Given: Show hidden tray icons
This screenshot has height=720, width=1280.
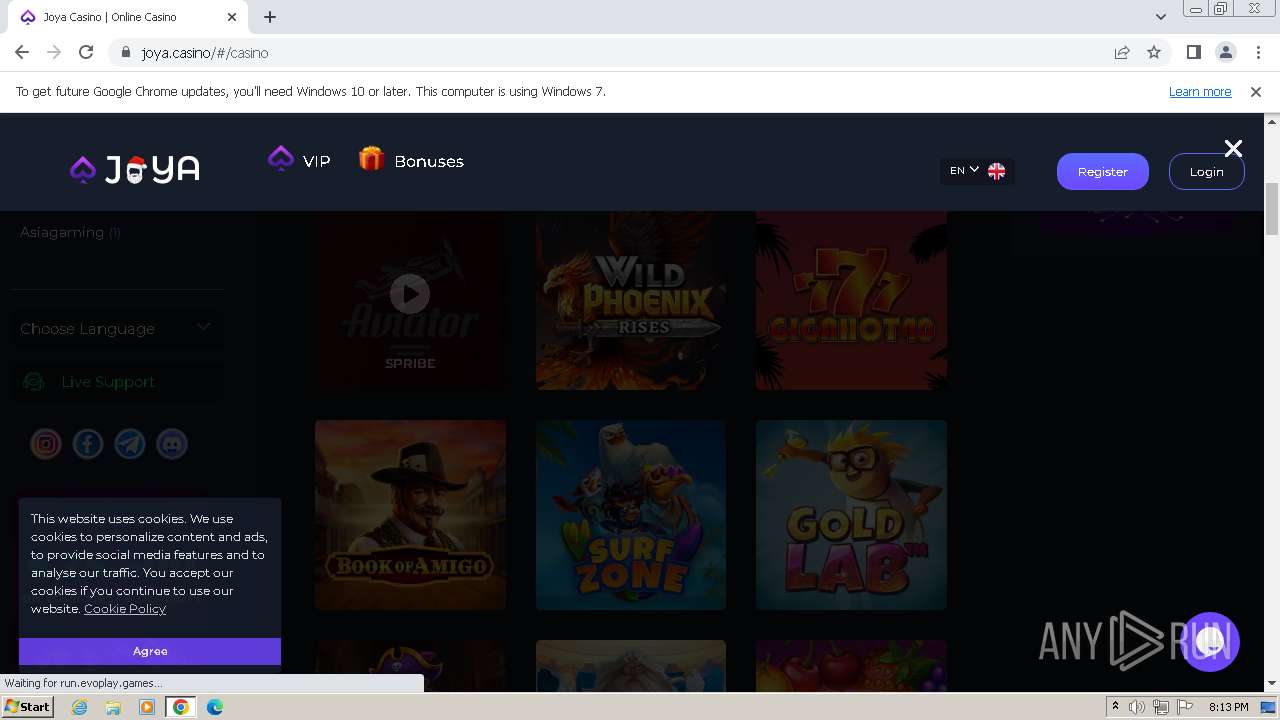Looking at the screenshot, I should [1115, 707].
